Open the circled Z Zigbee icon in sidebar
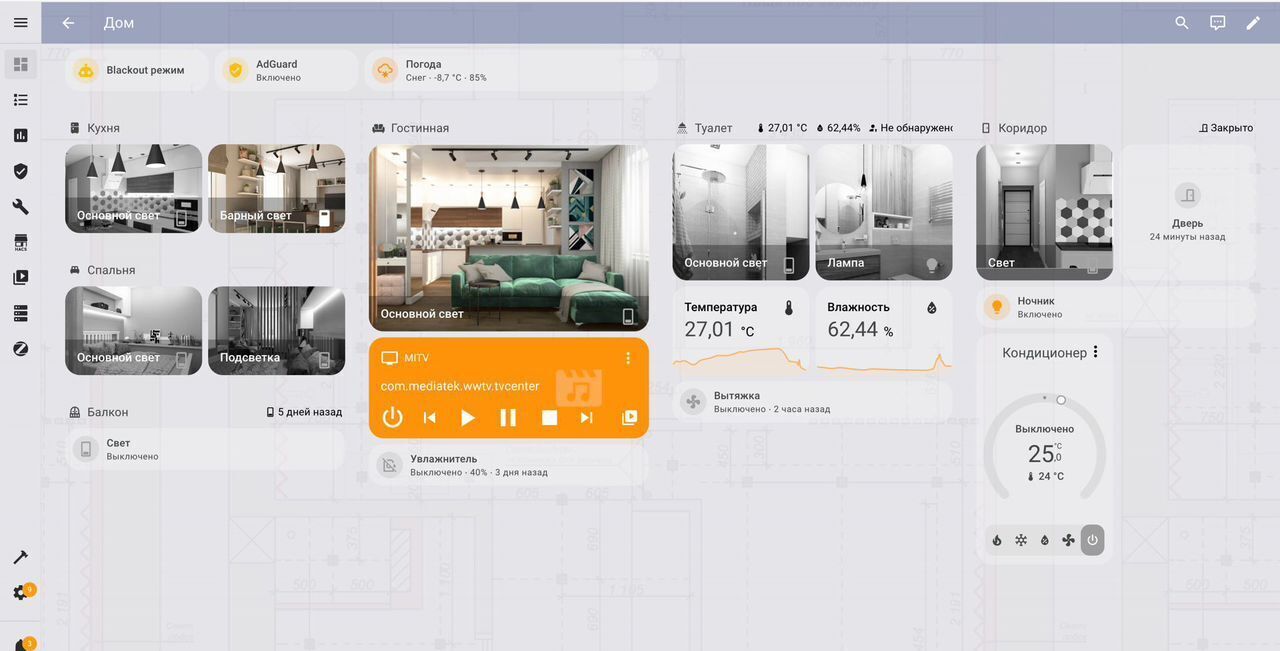Screen dimensions: 1280x651 coord(21,349)
